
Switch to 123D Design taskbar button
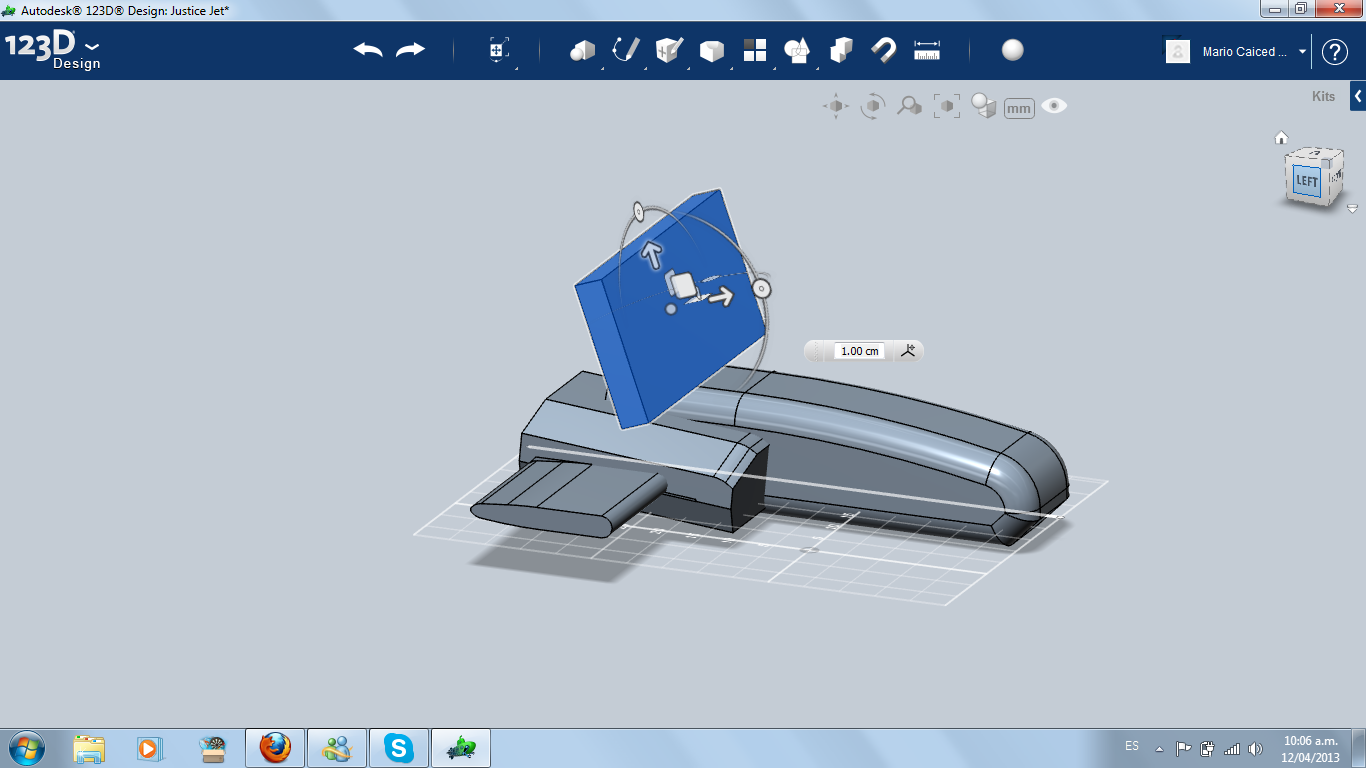[461, 748]
